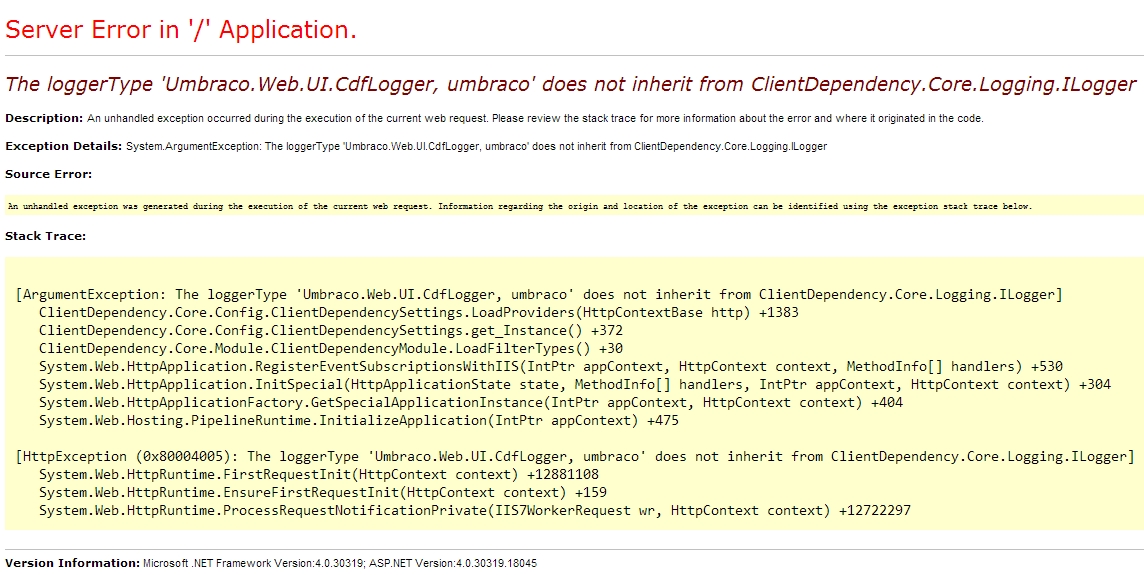Click the '[ArgumentException: The loggerType' stack trace line
Image resolution: width=1144 pixels, height=575 pixels.
click(539, 295)
